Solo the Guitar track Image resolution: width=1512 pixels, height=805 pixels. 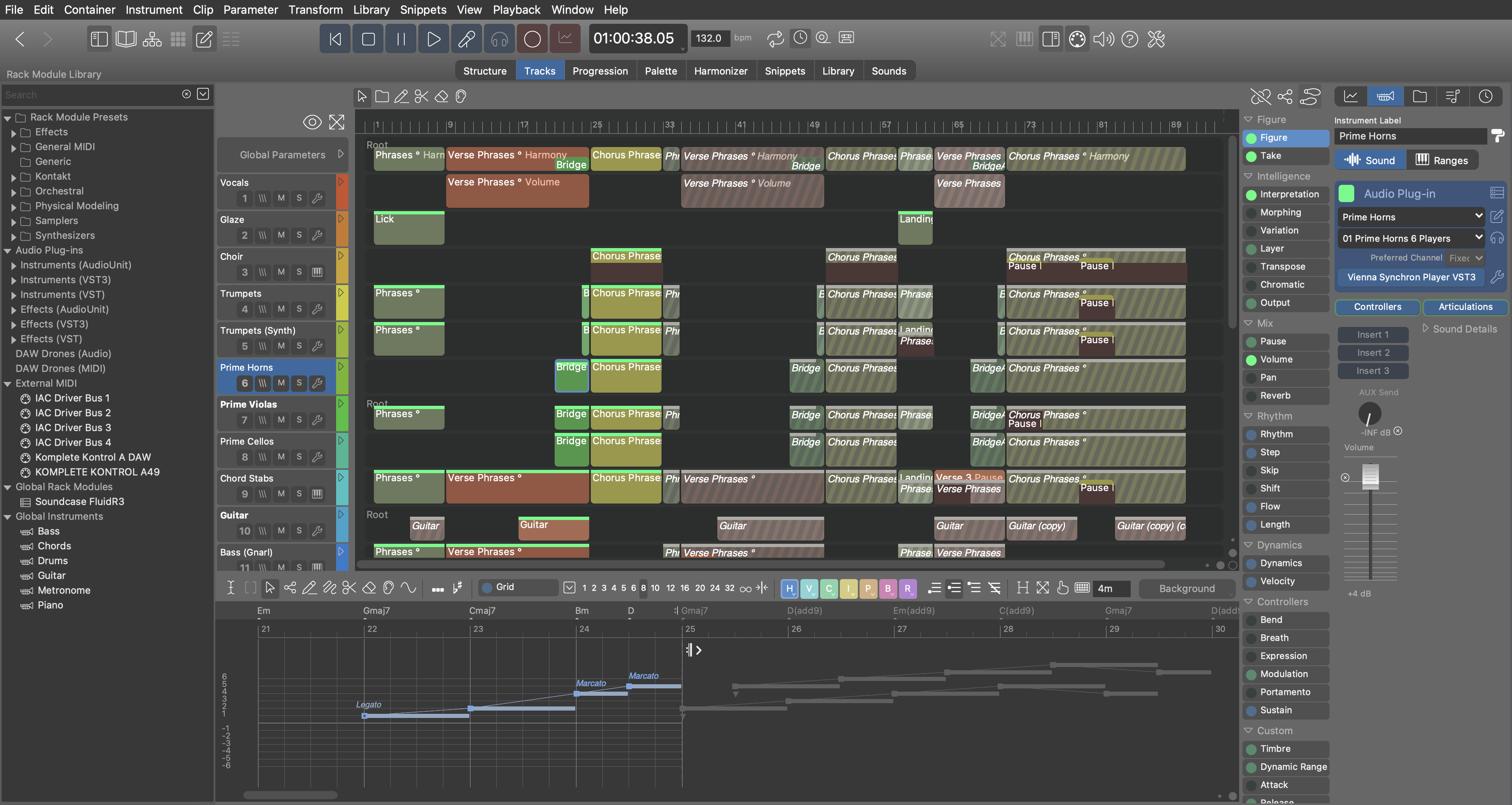point(299,530)
